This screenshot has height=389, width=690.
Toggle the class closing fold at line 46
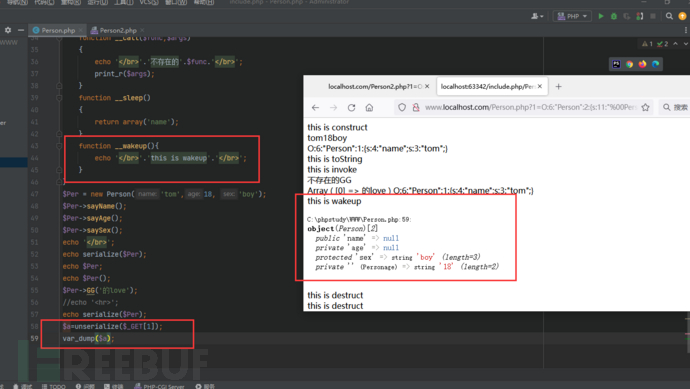click(59, 182)
